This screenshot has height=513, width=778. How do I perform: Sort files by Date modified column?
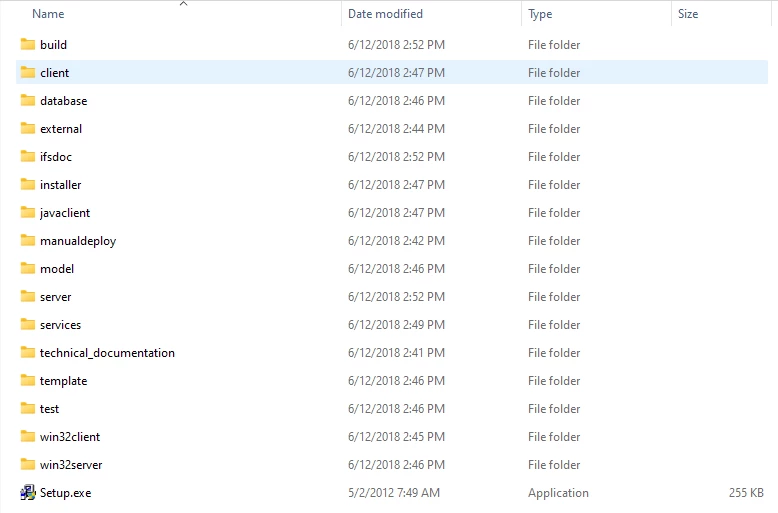click(x=385, y=14)
